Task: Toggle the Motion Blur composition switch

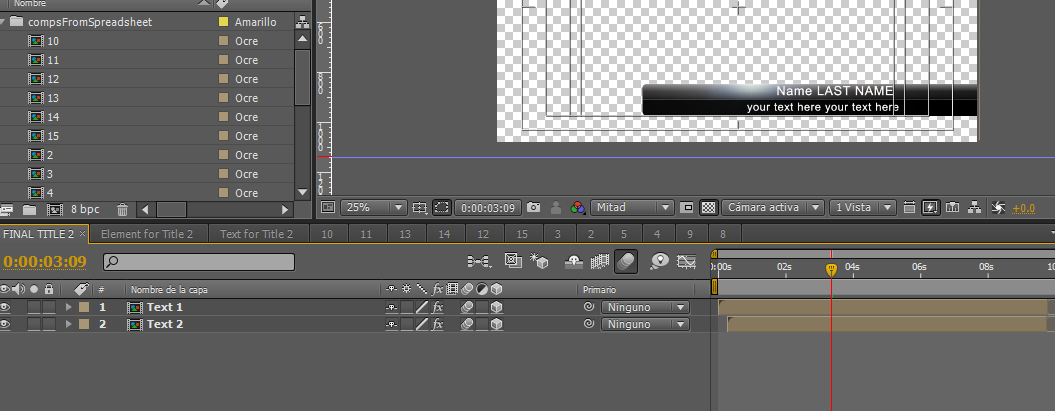Action: 626,261
